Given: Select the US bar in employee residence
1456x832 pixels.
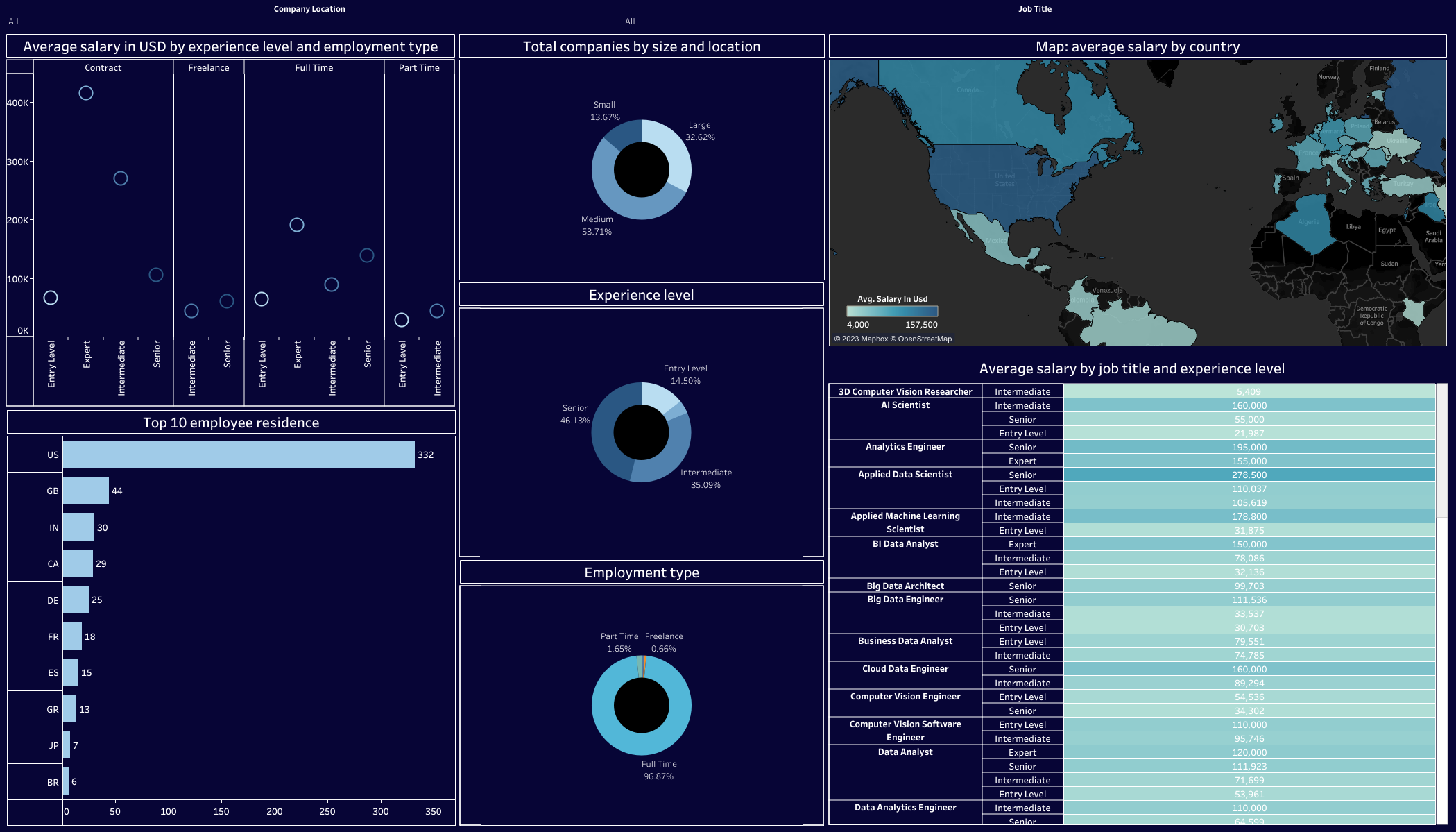Looking at the screenshot, I should click(239, 455).
